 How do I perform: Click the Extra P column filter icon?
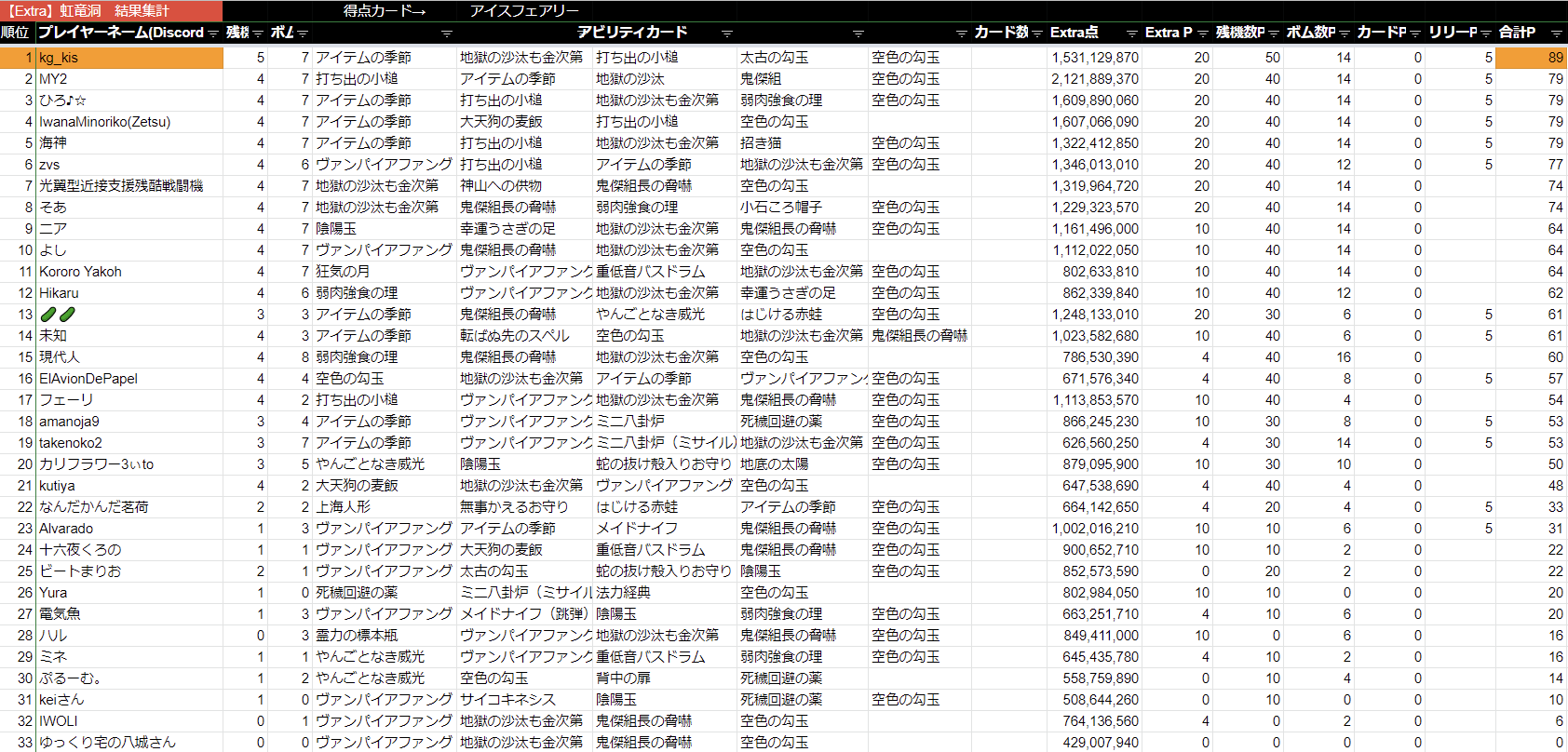click(1202, 34)
